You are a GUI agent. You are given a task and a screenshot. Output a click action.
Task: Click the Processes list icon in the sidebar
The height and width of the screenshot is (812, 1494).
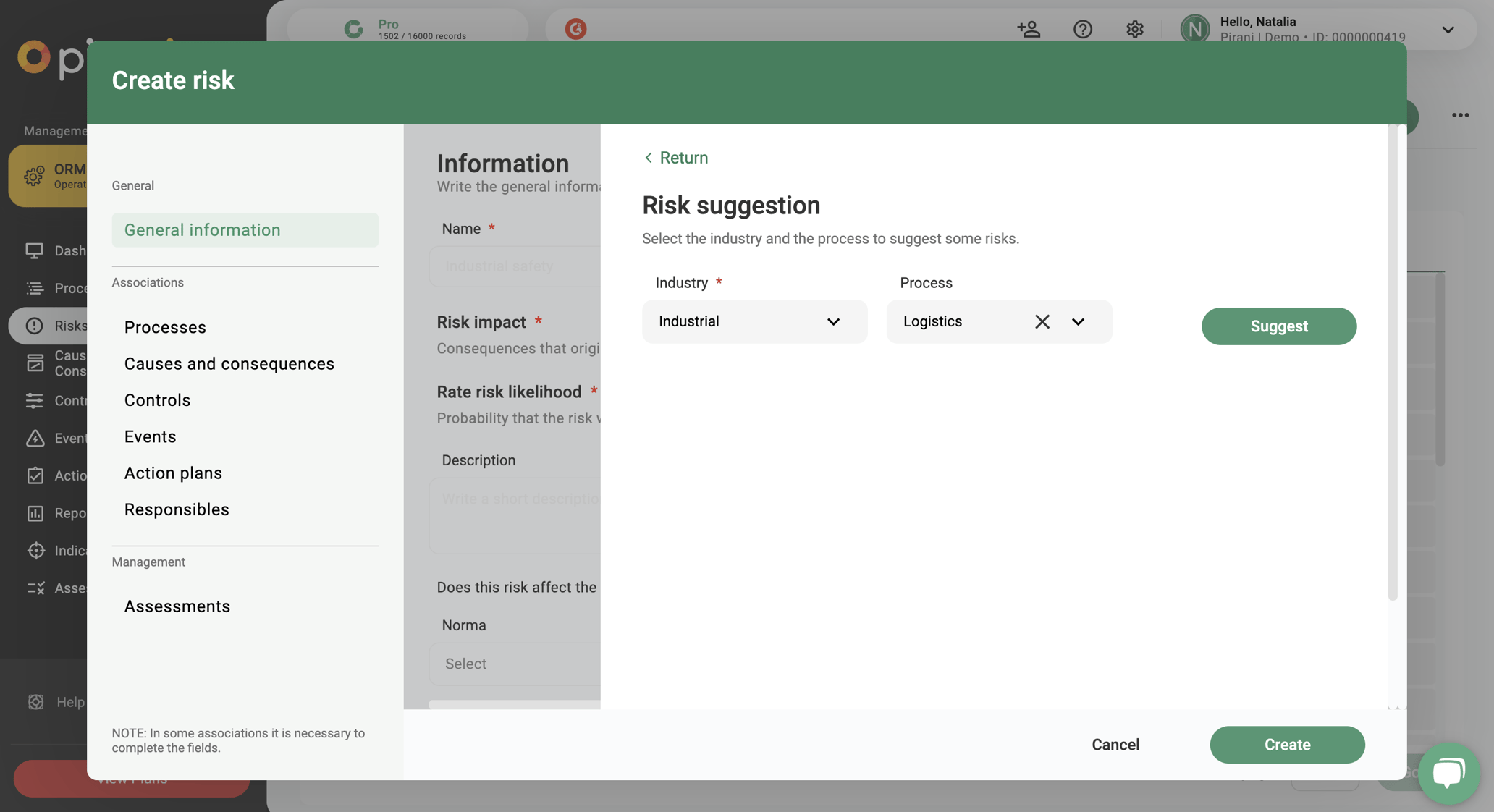[35, 288]
